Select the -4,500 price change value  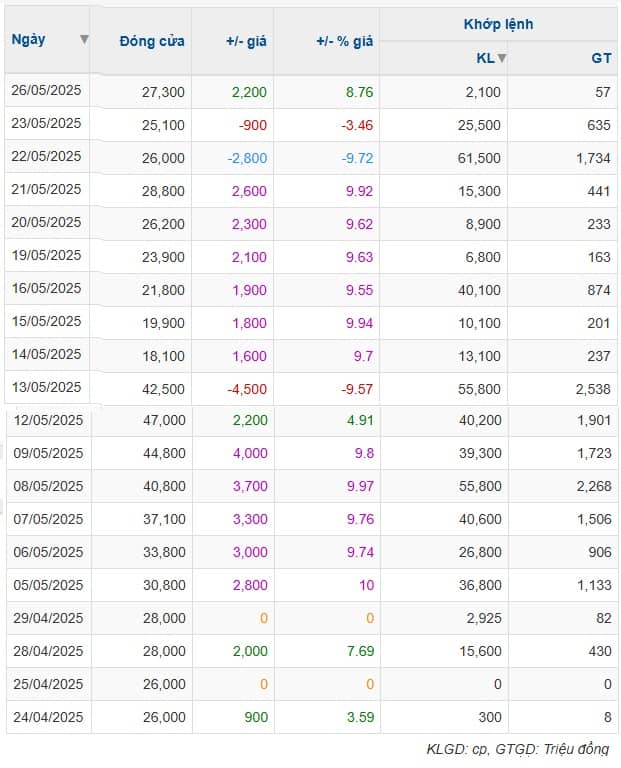(x=247, y=388)
